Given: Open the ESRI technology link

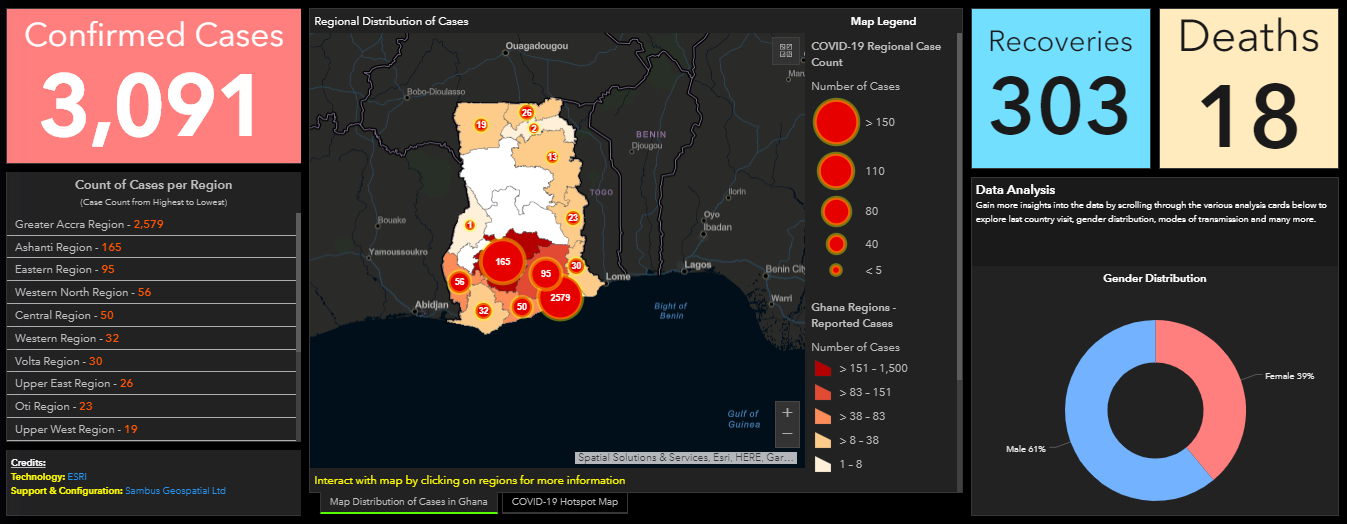Looking at the screenshot, I should click(77, 477).
